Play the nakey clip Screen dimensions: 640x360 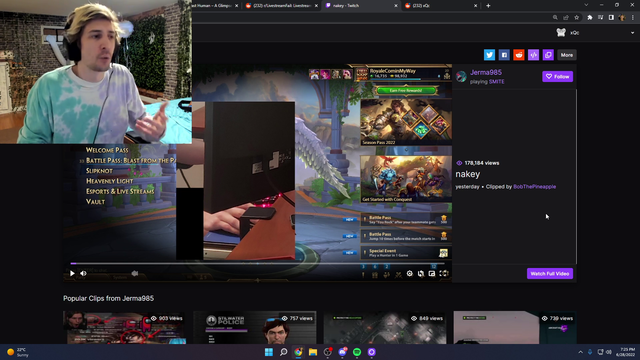[72, 273]
